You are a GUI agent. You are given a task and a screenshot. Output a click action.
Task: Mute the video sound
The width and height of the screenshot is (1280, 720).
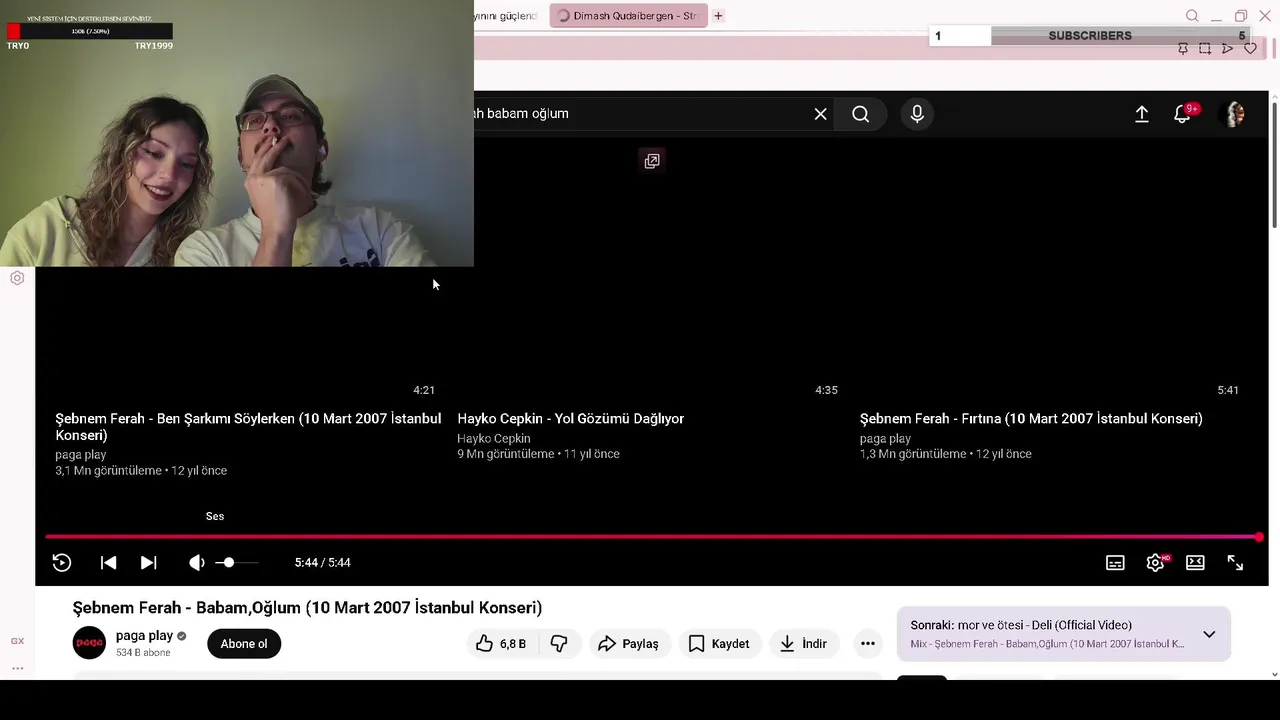click(x=197, y=563)
